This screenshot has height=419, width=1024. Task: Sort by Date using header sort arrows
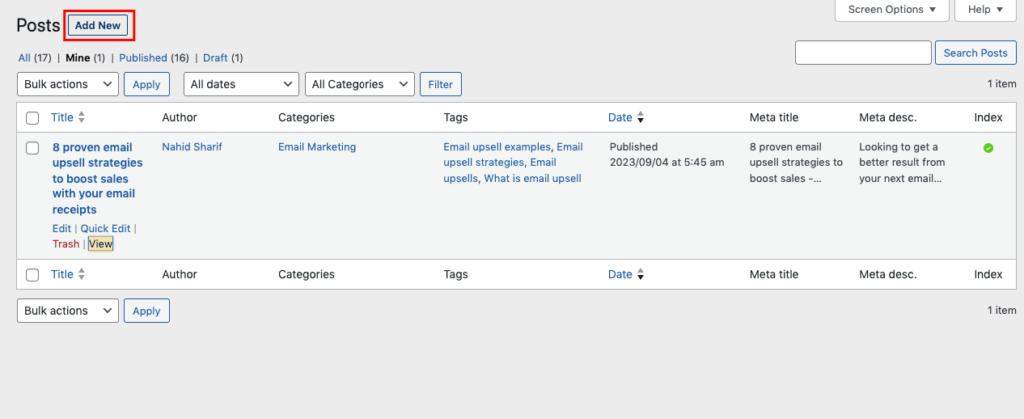point(641,117)
